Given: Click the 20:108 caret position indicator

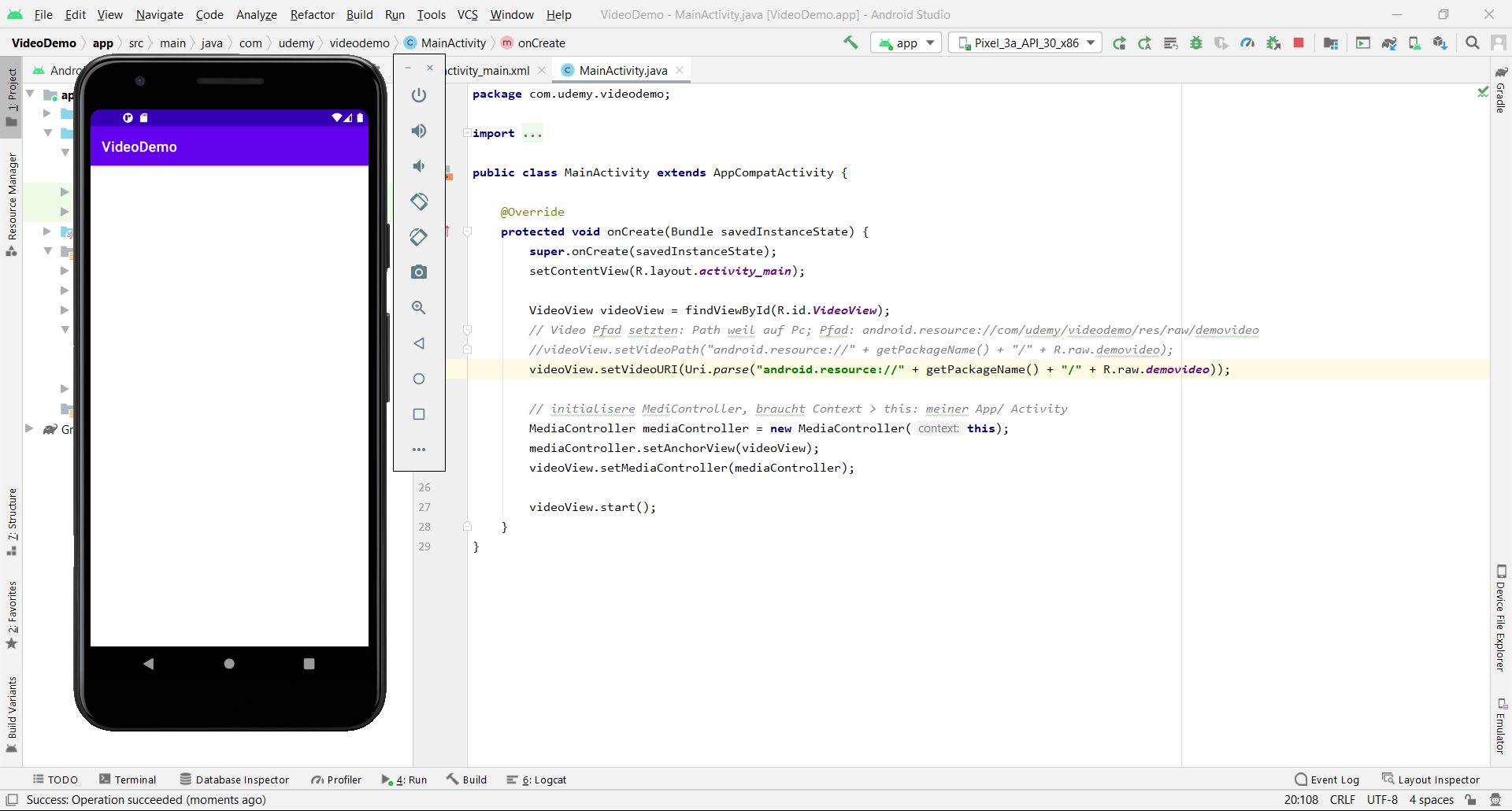Looking at the screenshot, I should 1301,800.
